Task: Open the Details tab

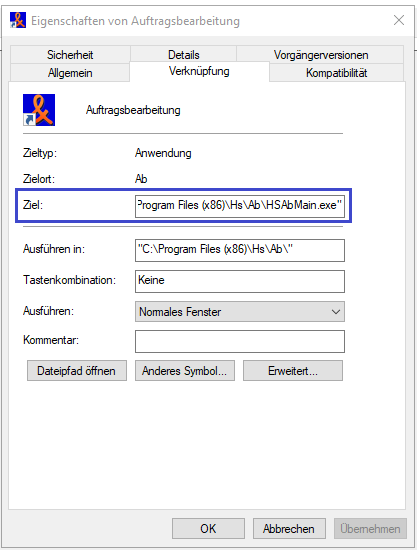Action: [x=183, y=55]
